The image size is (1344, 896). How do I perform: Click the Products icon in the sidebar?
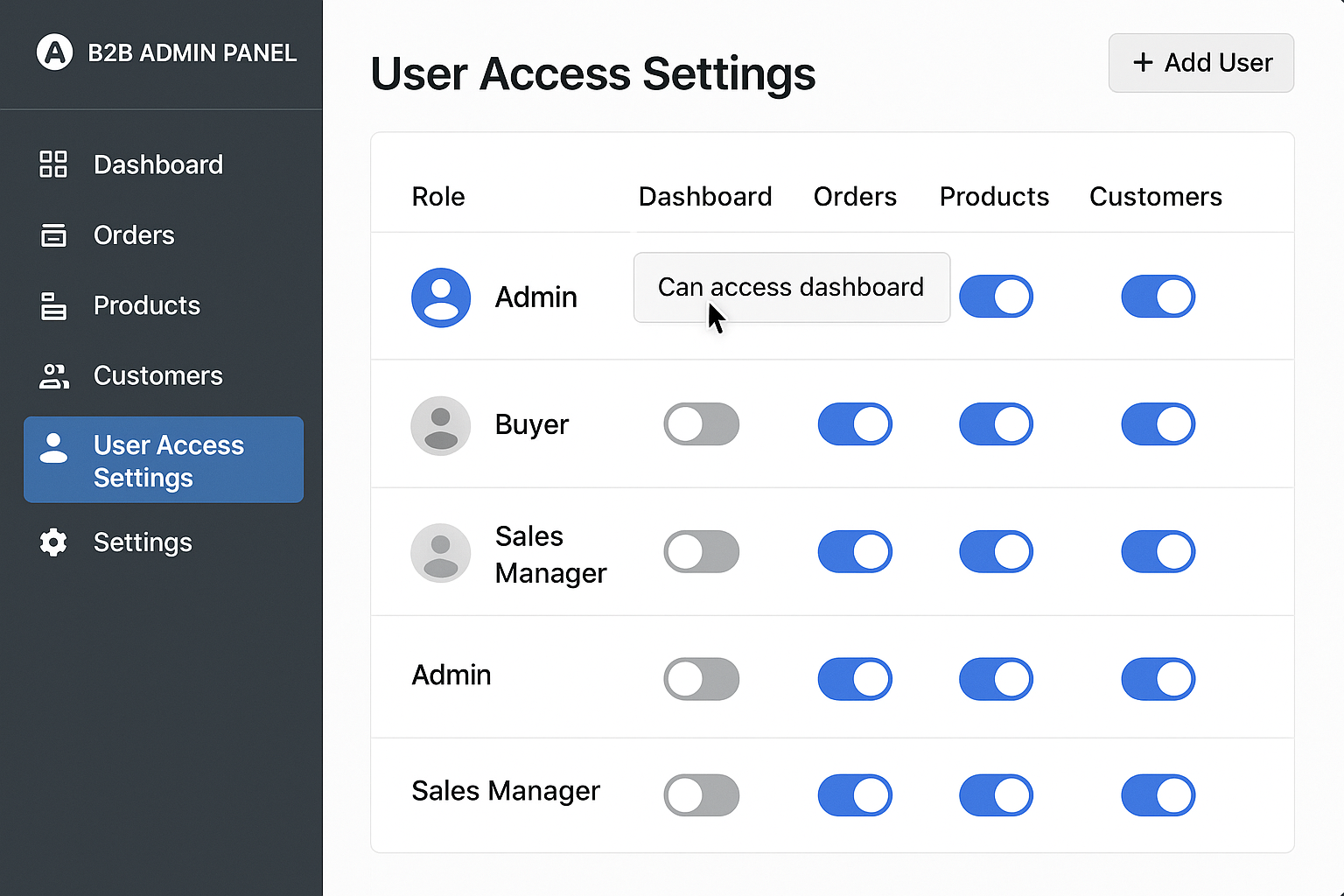[53, 305]
